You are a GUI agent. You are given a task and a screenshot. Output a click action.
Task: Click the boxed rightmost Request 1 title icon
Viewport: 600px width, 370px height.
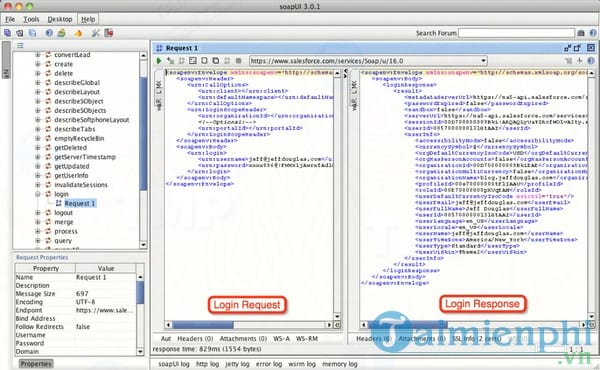click(591, 48)
